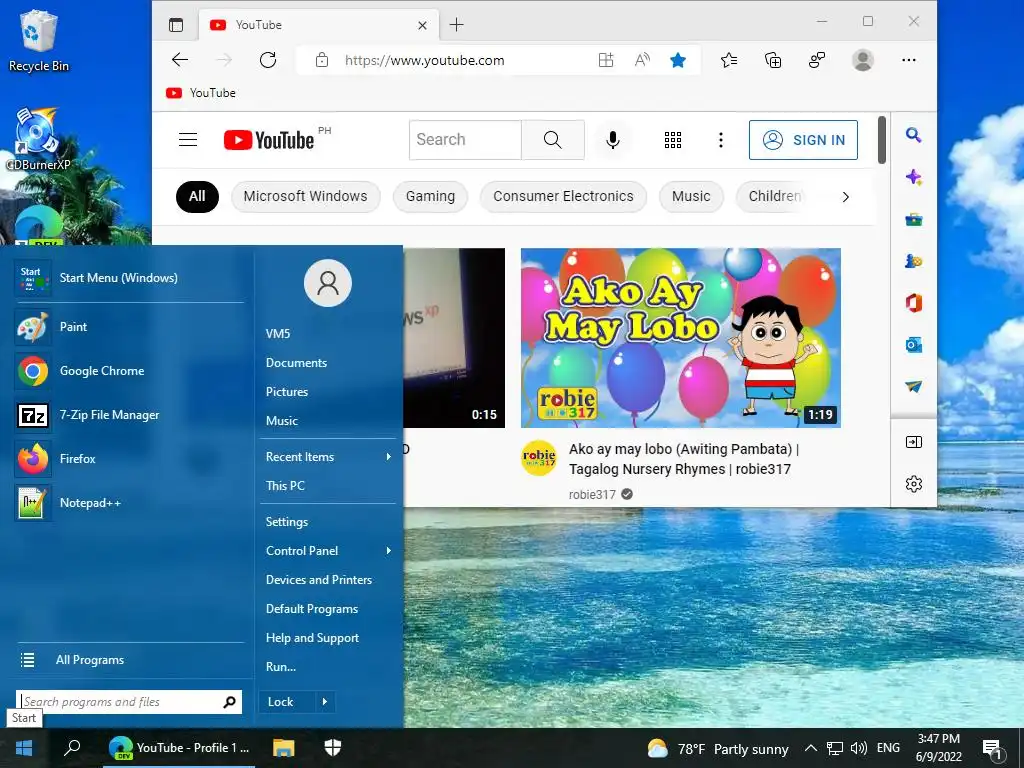1024x768 pixels.
Task: Open Edge Favorites list icon
Action: pyautogui.click(x=729, y=60)
